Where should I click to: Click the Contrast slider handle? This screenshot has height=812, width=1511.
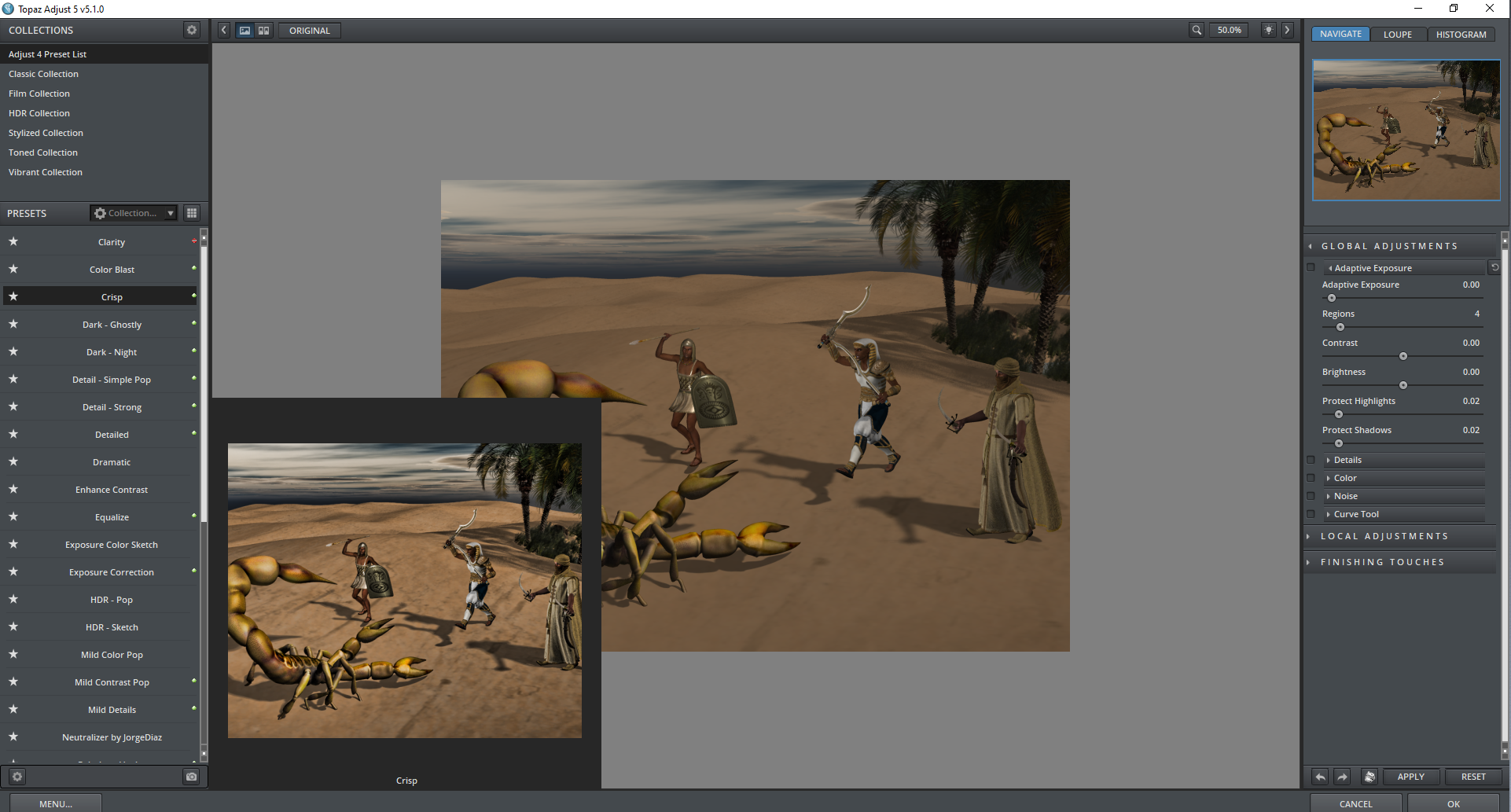1403,356
